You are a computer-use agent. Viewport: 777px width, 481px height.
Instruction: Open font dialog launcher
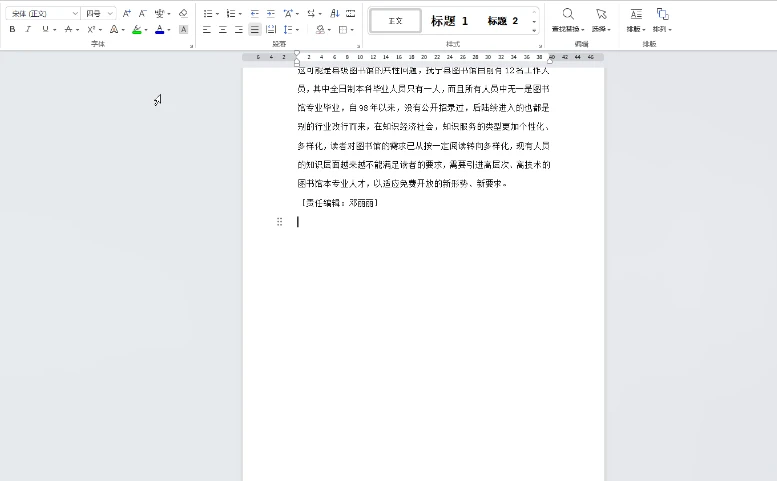191,46
